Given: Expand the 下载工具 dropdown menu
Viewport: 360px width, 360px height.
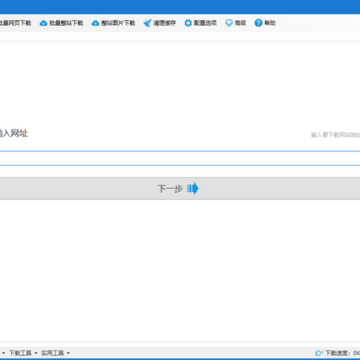Looking at the screenshot, I should [23, 353].
